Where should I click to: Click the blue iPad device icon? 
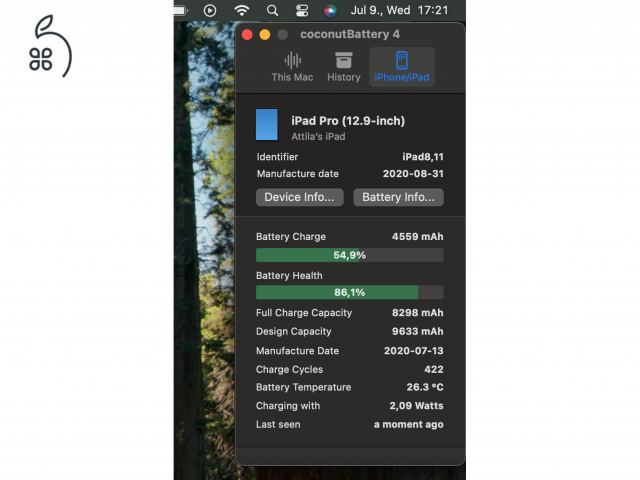click(x=267, y=124)
